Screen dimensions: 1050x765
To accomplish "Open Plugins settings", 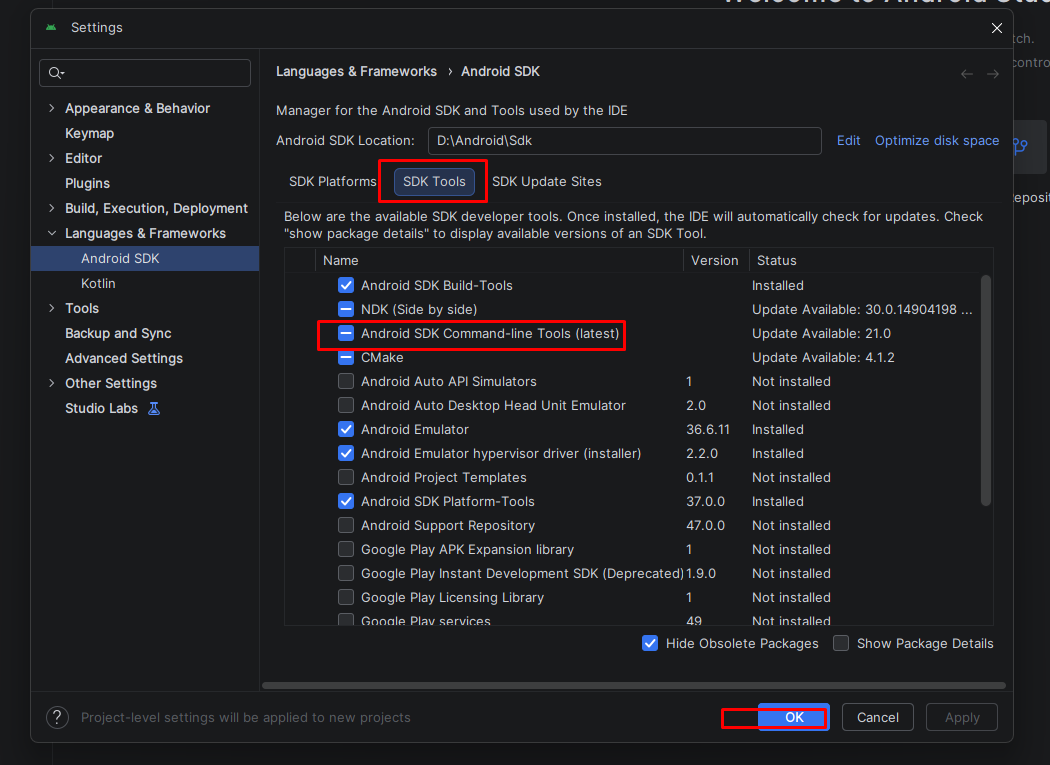I will [87, 184].
